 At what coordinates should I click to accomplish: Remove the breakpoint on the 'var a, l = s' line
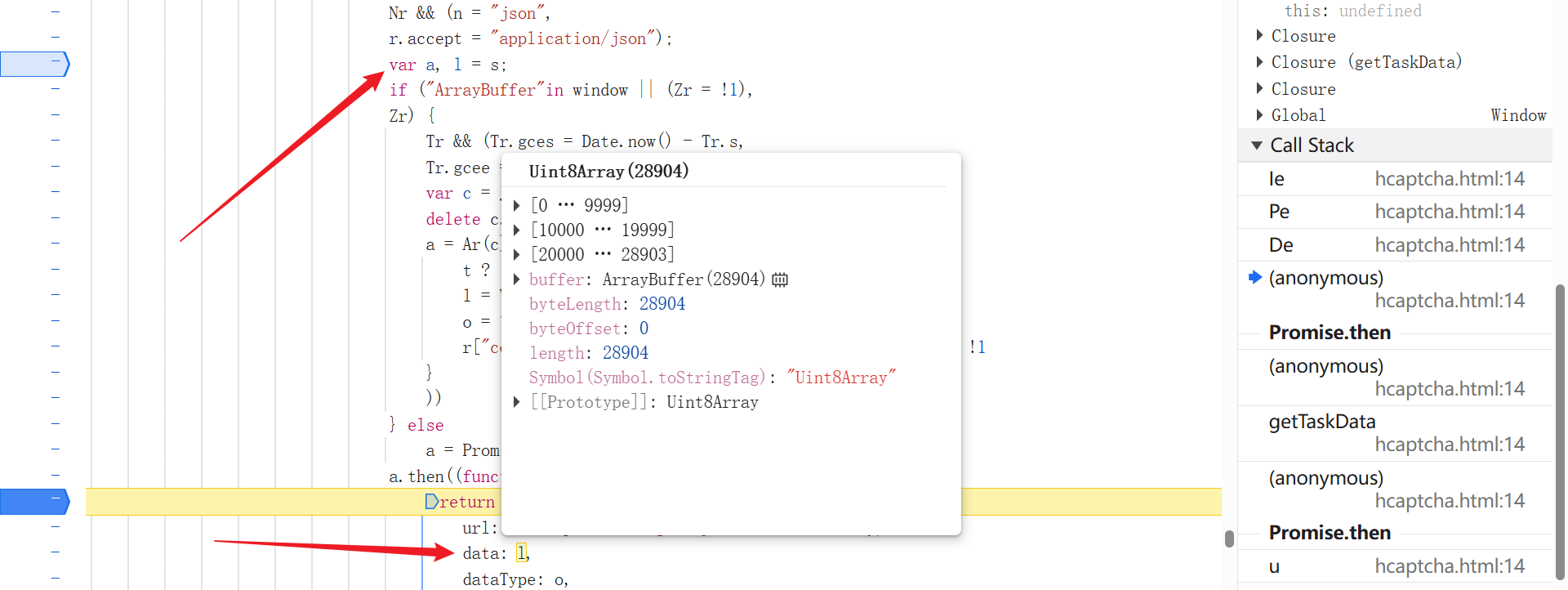(34, 64)
